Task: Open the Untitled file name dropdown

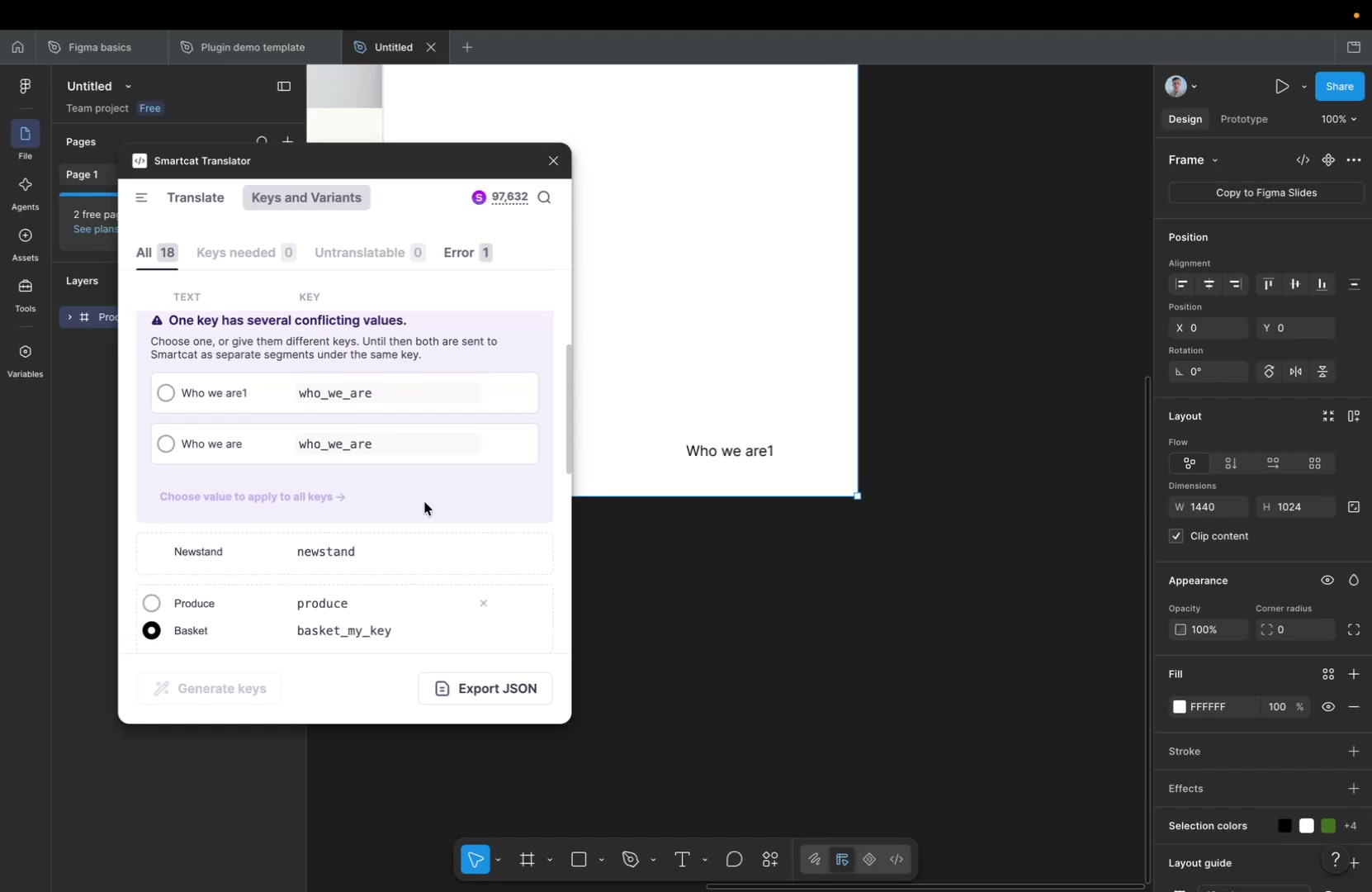Action: coord(128,87)
